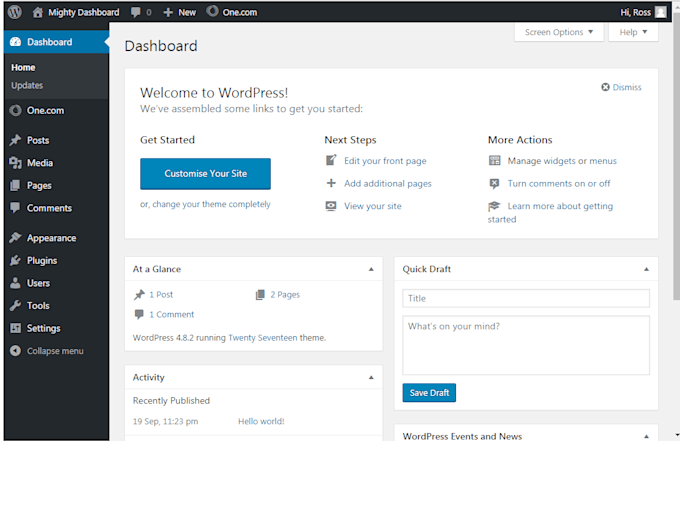This screenshot has height=510, width=680.
Task: Click the Dismiss link
Action: click(x=627, y=87)
